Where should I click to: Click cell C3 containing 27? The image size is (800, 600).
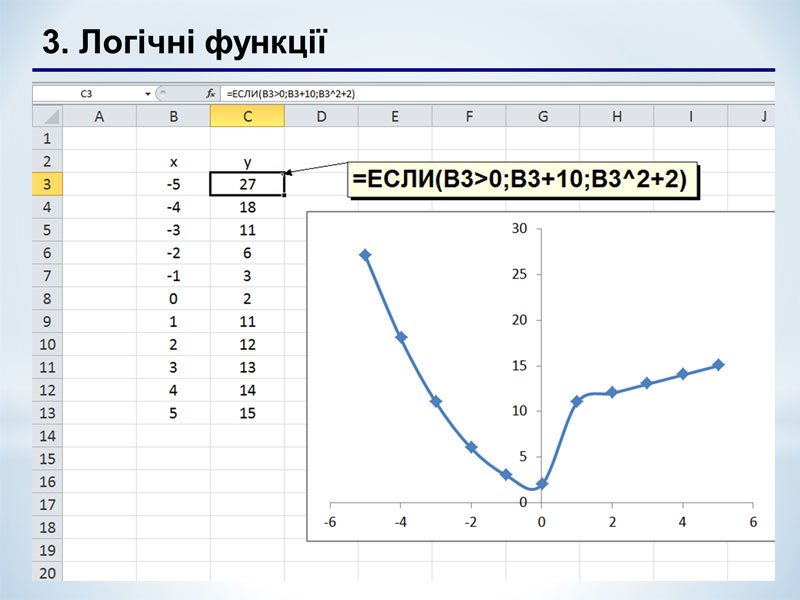click(247, 184)
